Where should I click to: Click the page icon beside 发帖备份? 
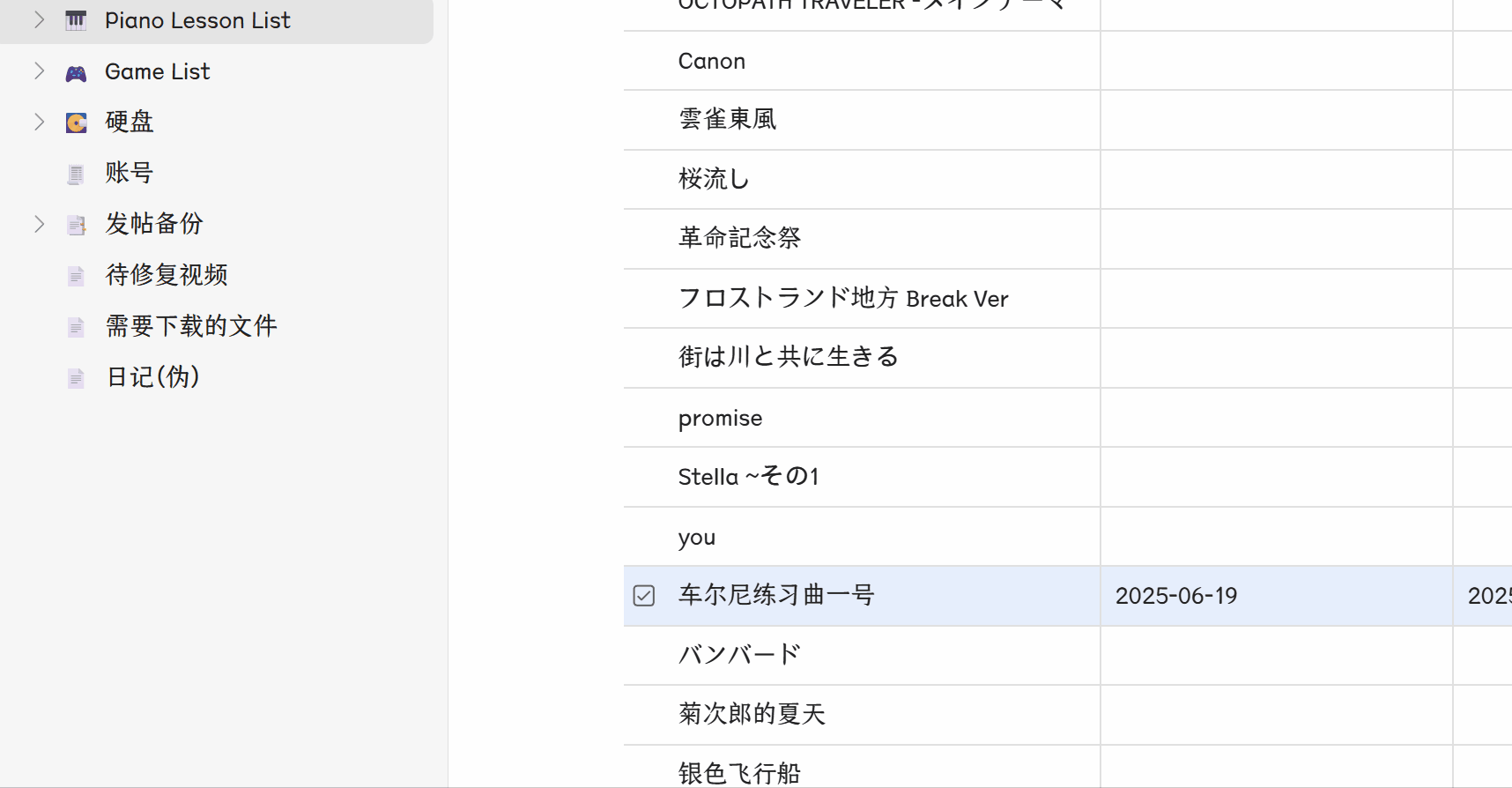click(x=77, y=225)
